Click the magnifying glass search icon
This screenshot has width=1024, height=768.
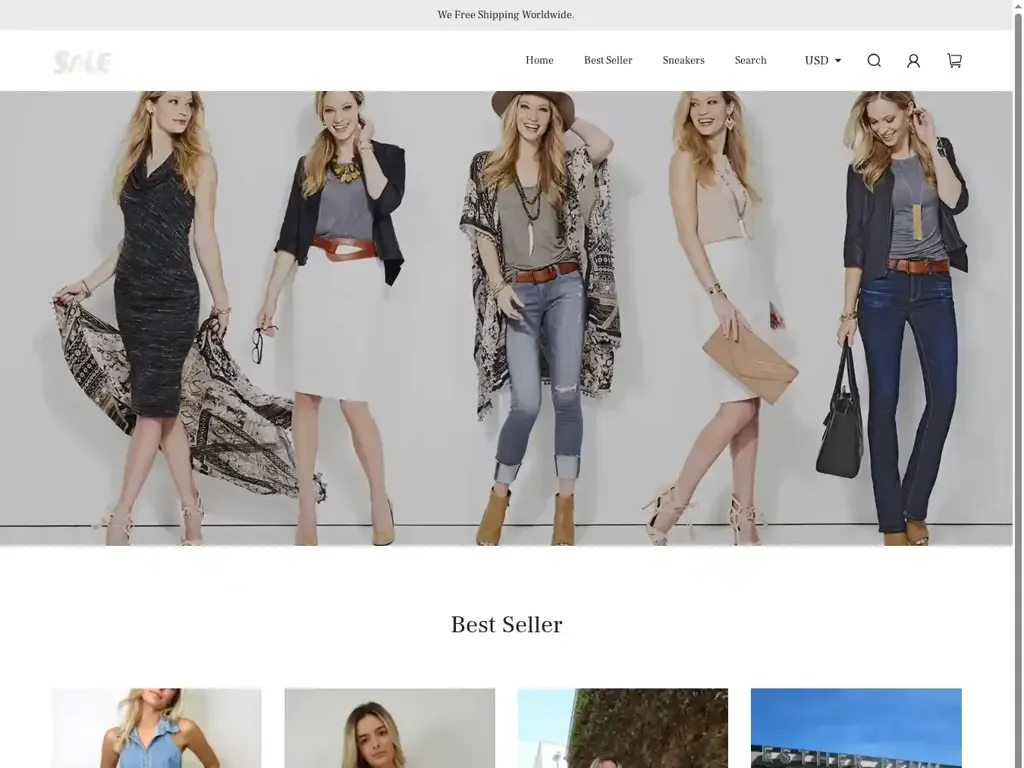pos(874,61)
